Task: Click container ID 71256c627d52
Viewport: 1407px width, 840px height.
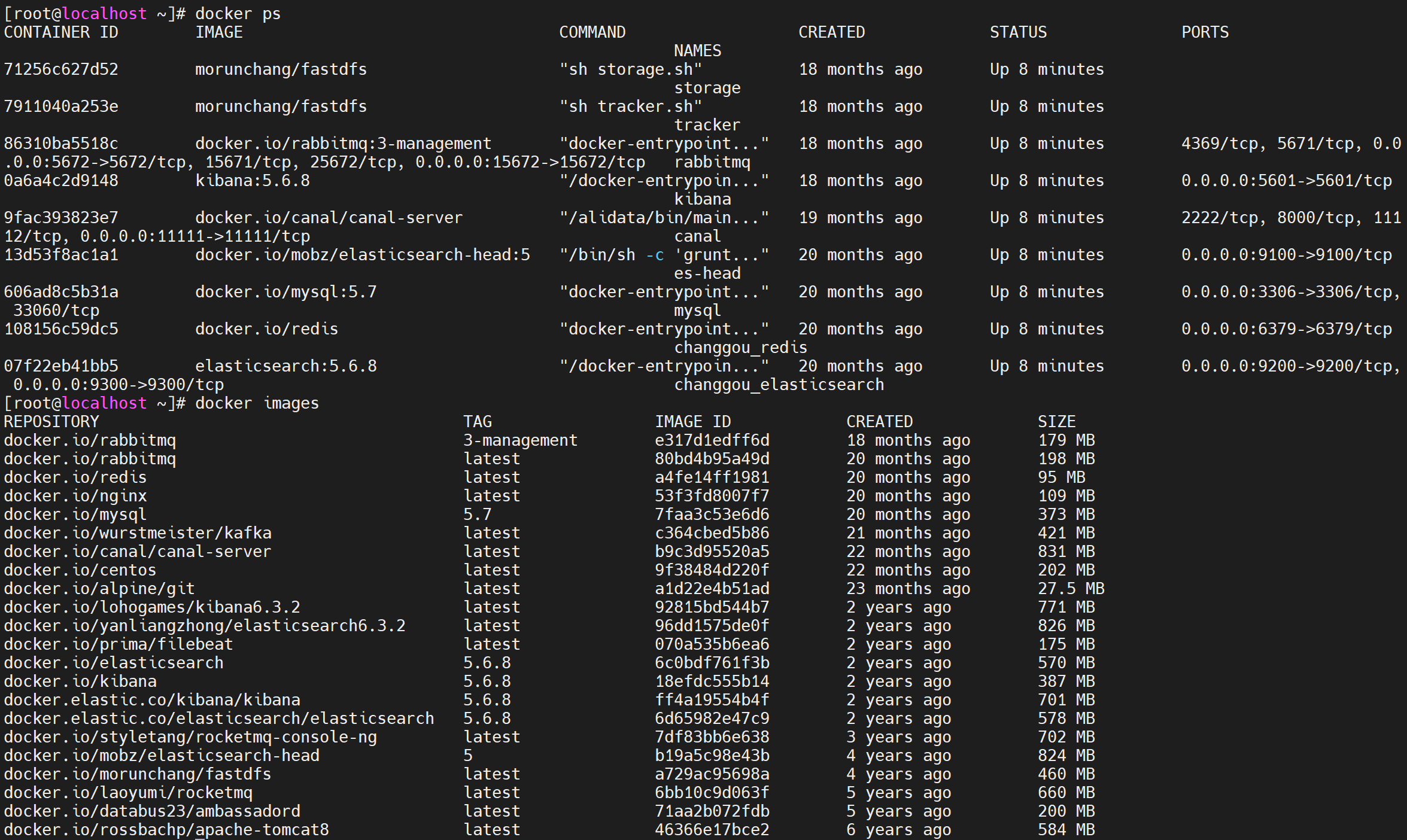Action: coord(61,69)
